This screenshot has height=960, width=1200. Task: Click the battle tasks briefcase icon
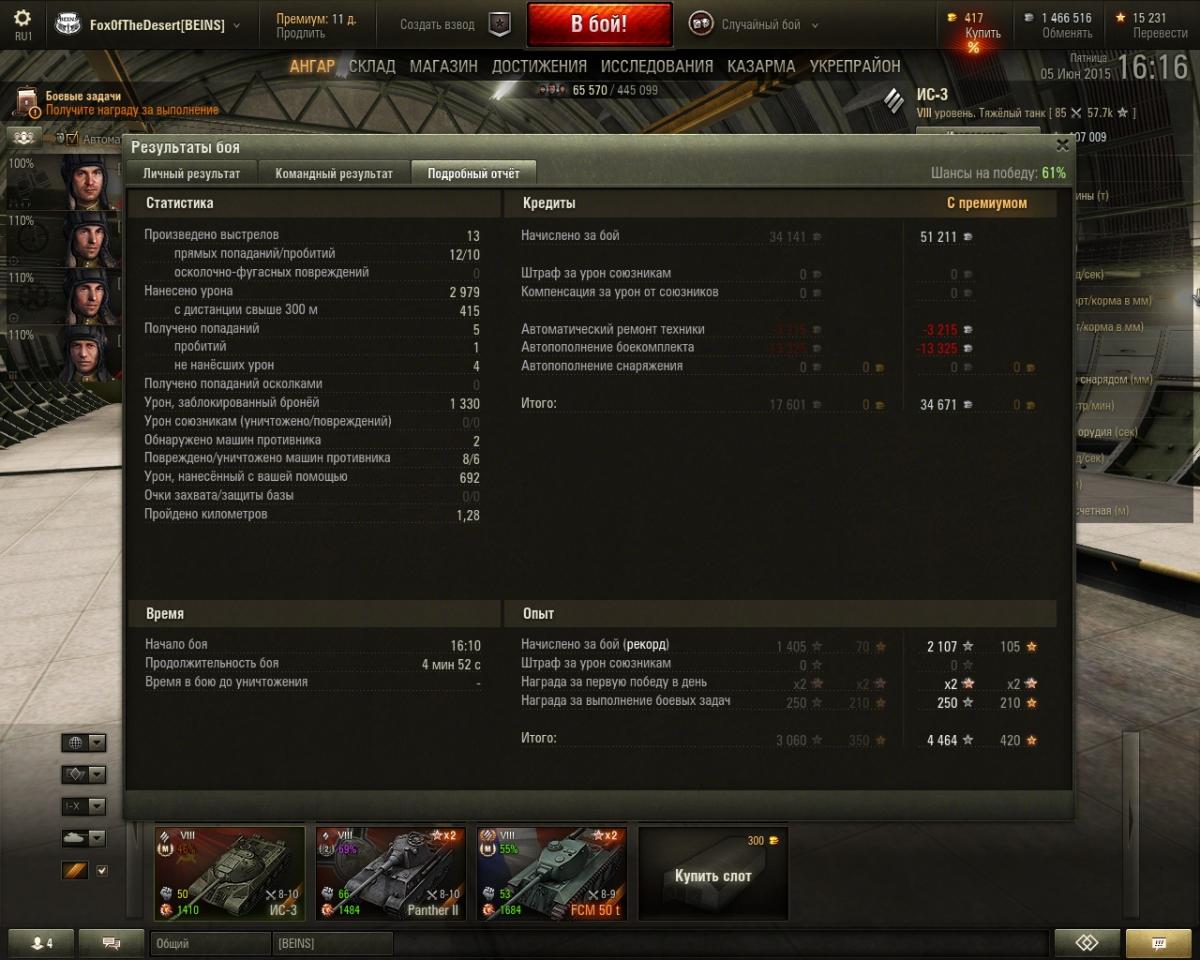pos(28,102)
